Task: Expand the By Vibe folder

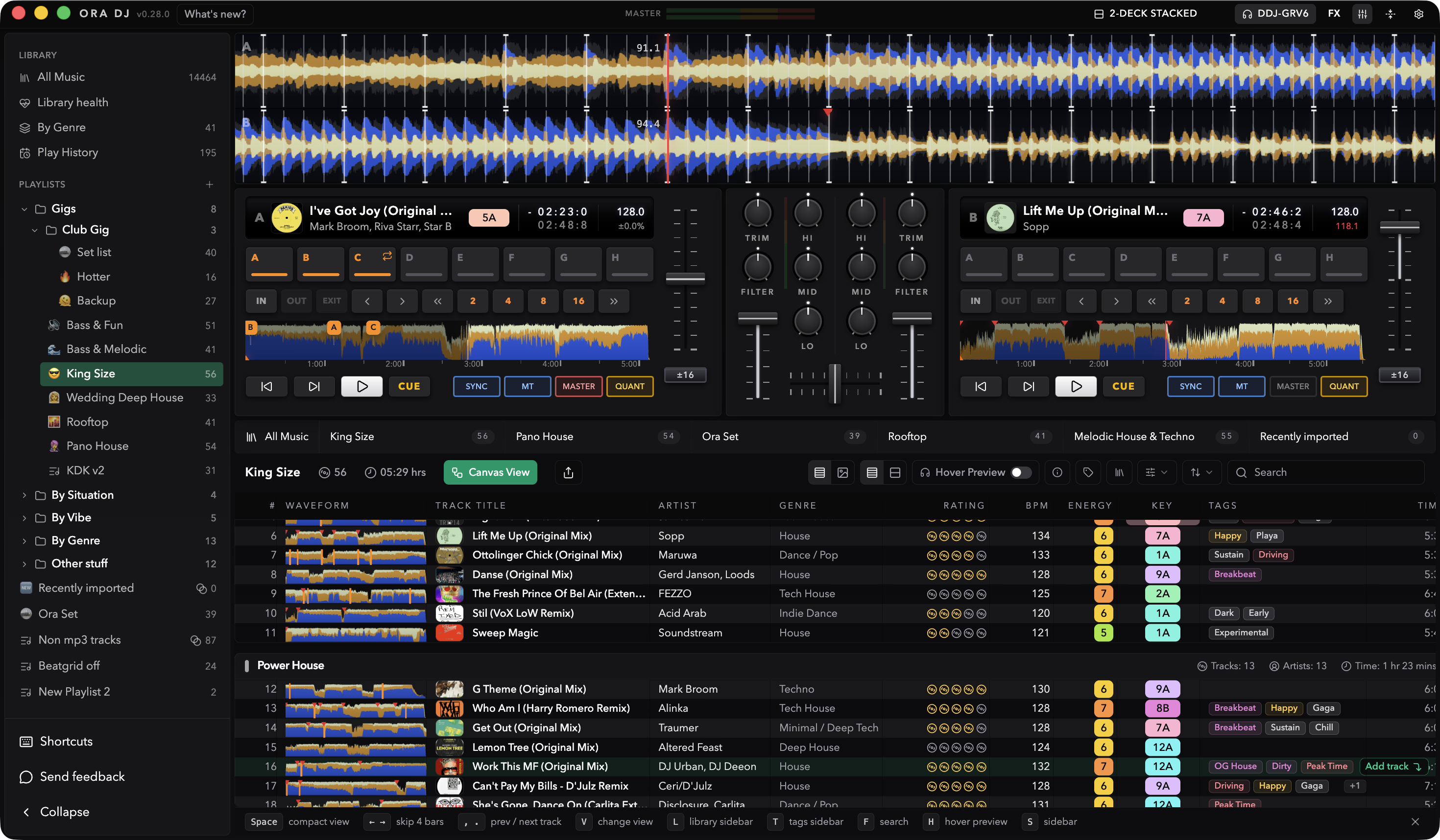Action: 24,518
